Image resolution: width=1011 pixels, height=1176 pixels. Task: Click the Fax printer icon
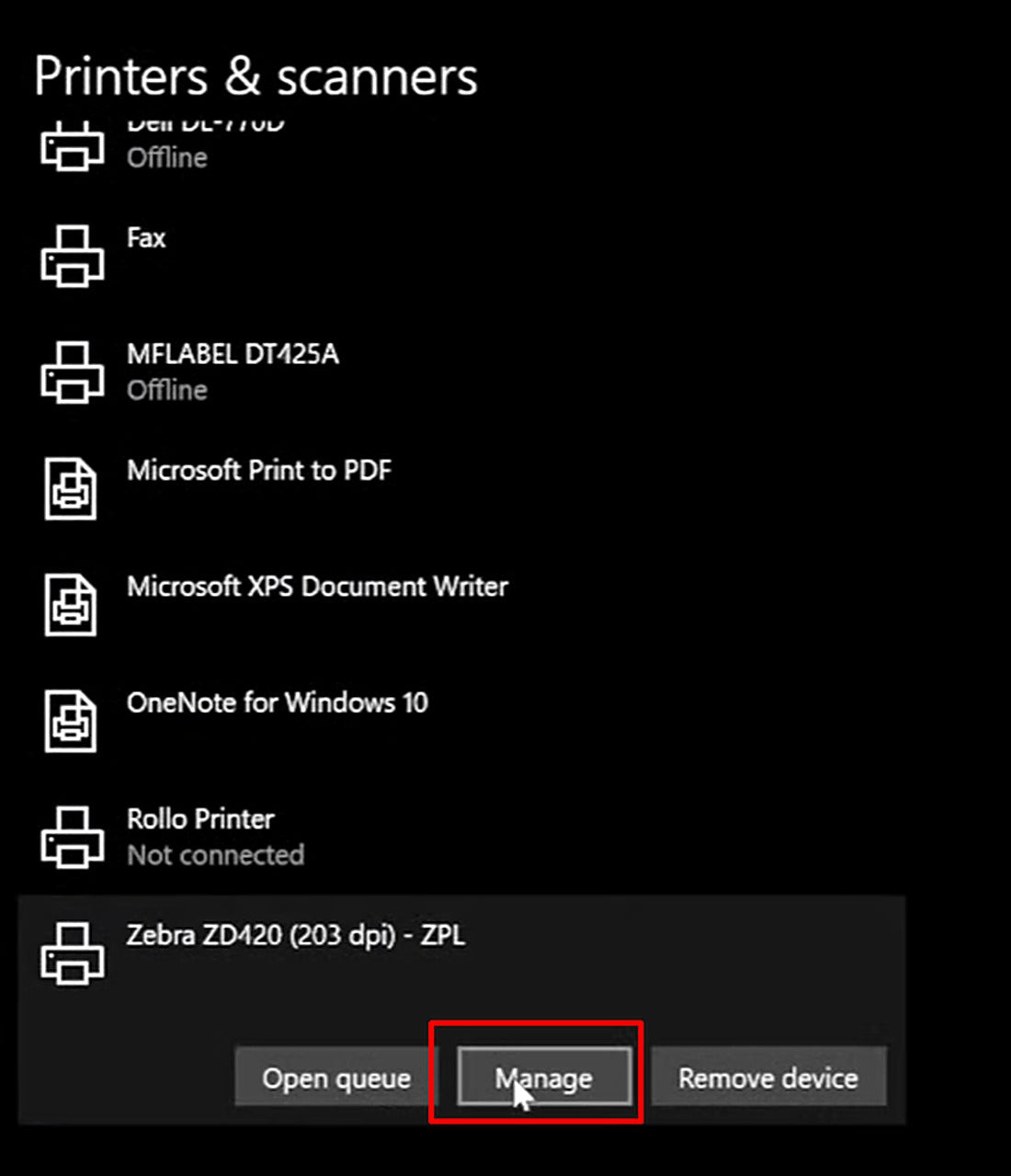point(72,256)
